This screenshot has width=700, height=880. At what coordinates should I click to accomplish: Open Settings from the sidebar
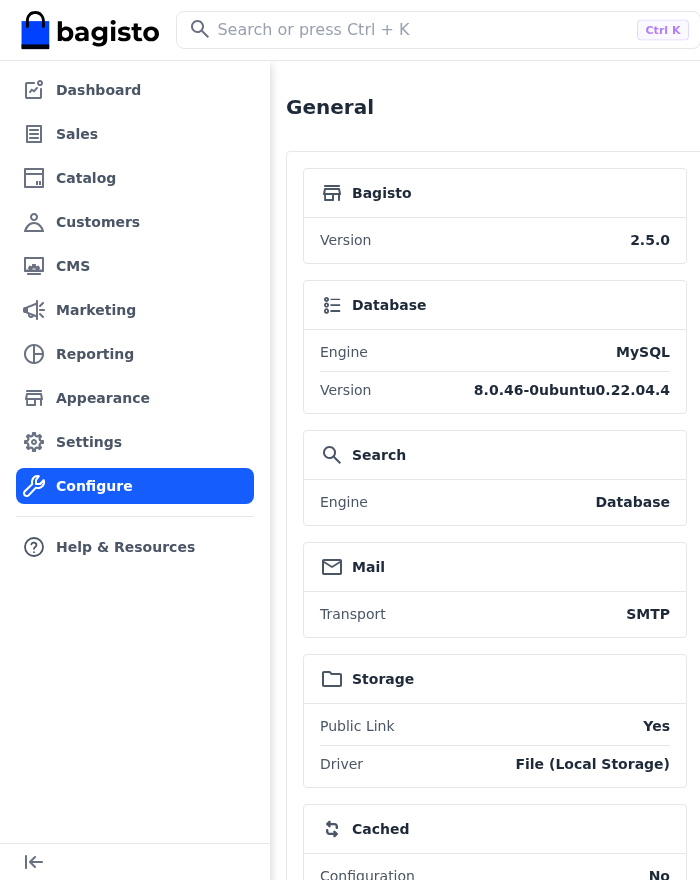click(x=135, y=442)
